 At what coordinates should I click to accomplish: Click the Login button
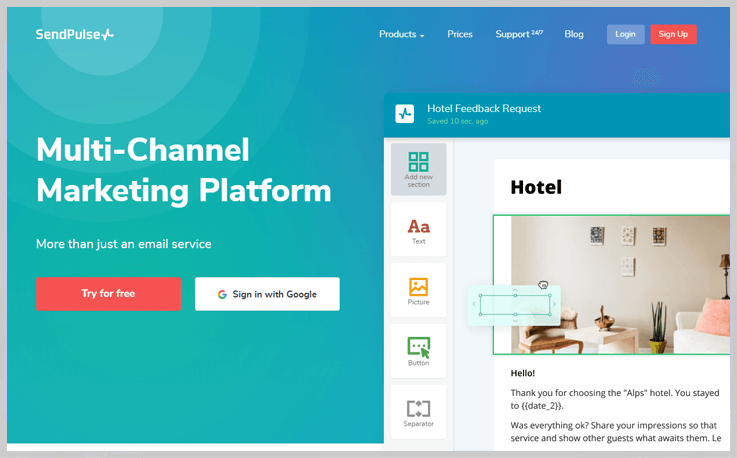(x=626, y=34)
